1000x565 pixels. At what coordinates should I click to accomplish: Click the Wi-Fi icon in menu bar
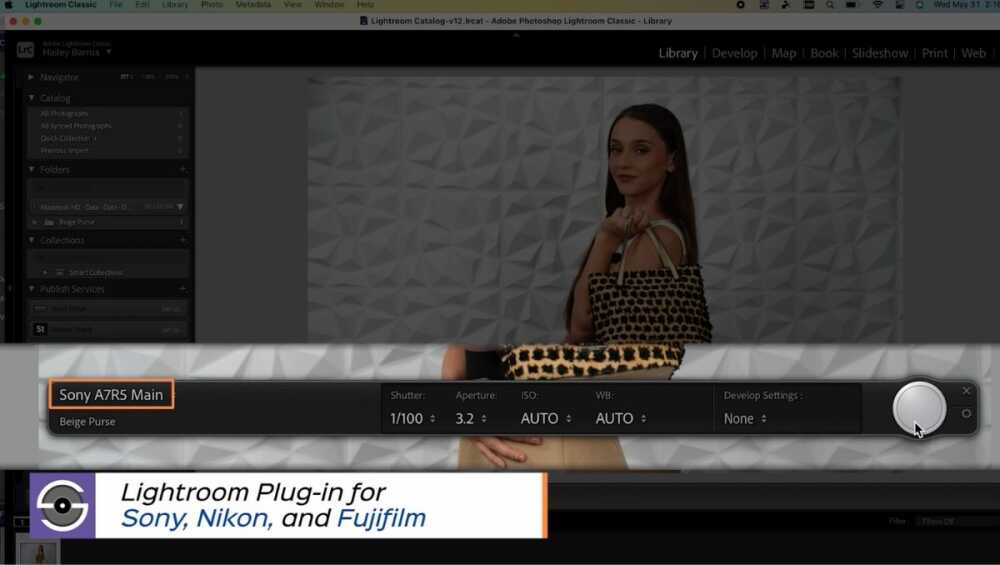(878, 4)
